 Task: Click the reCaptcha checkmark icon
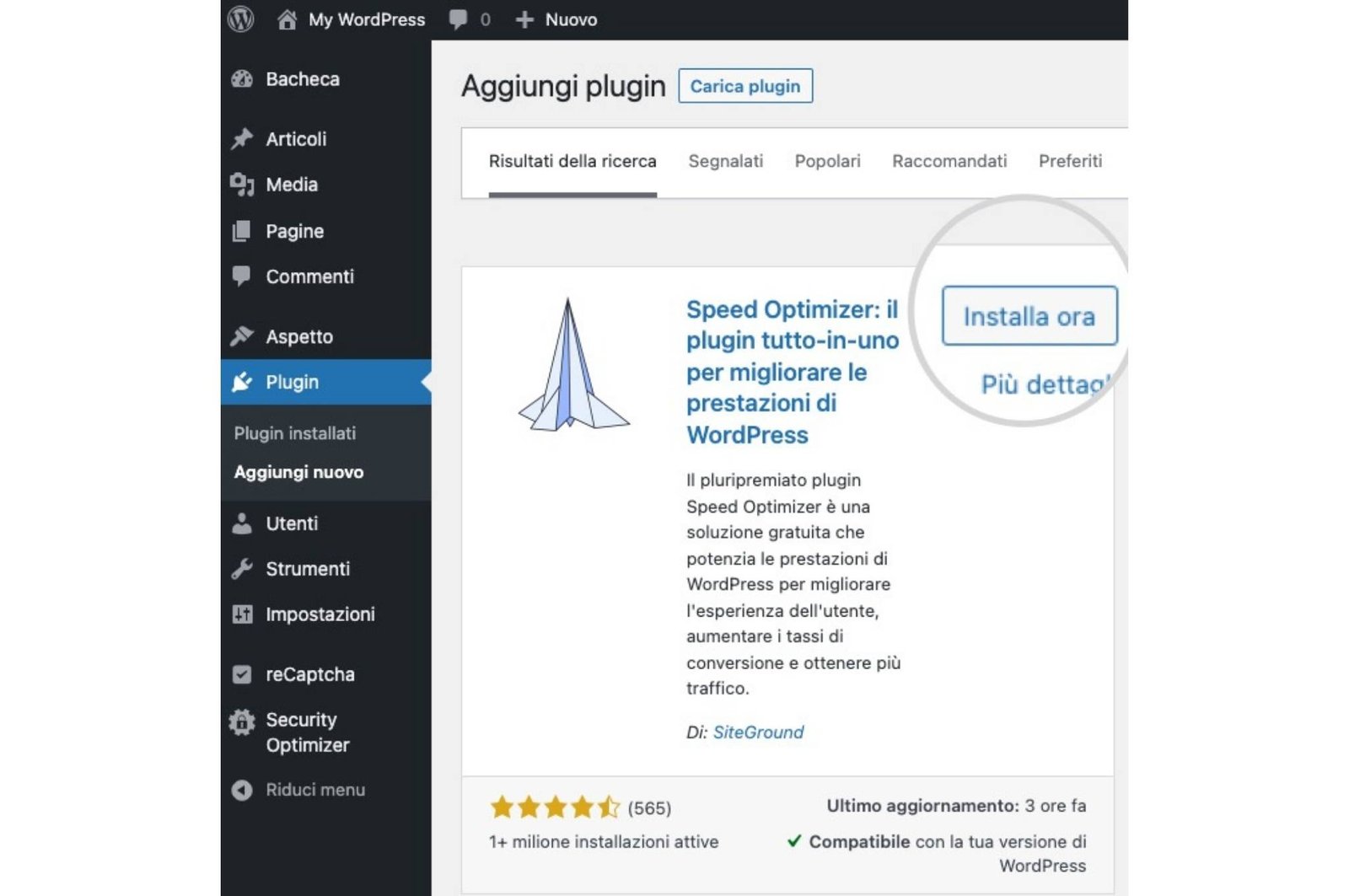pyautogui.click(x=242, y=674)
